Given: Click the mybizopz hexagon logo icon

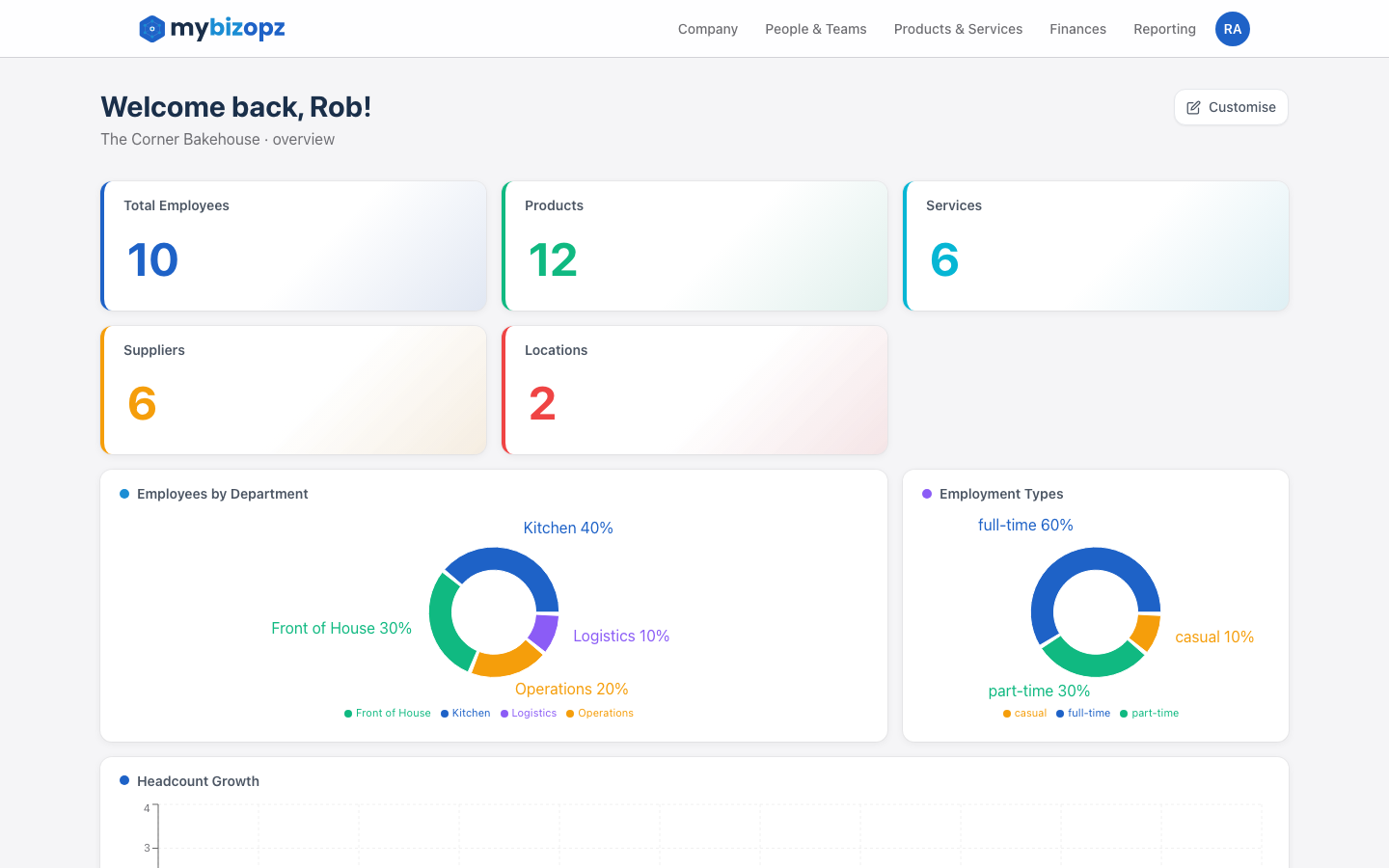Looking at the screenshot, I should [x=151, y=29].
